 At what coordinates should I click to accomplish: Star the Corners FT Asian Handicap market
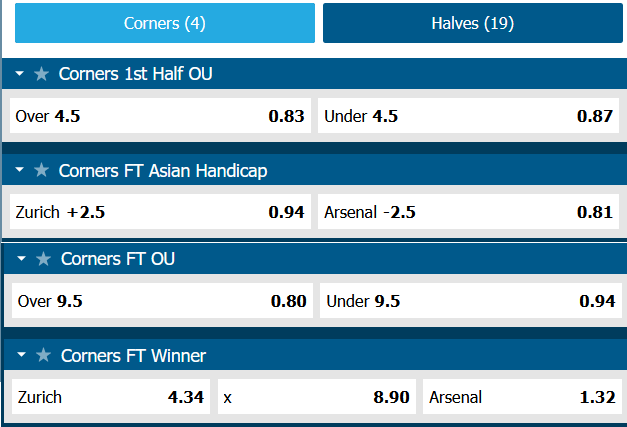coord(41,171)
